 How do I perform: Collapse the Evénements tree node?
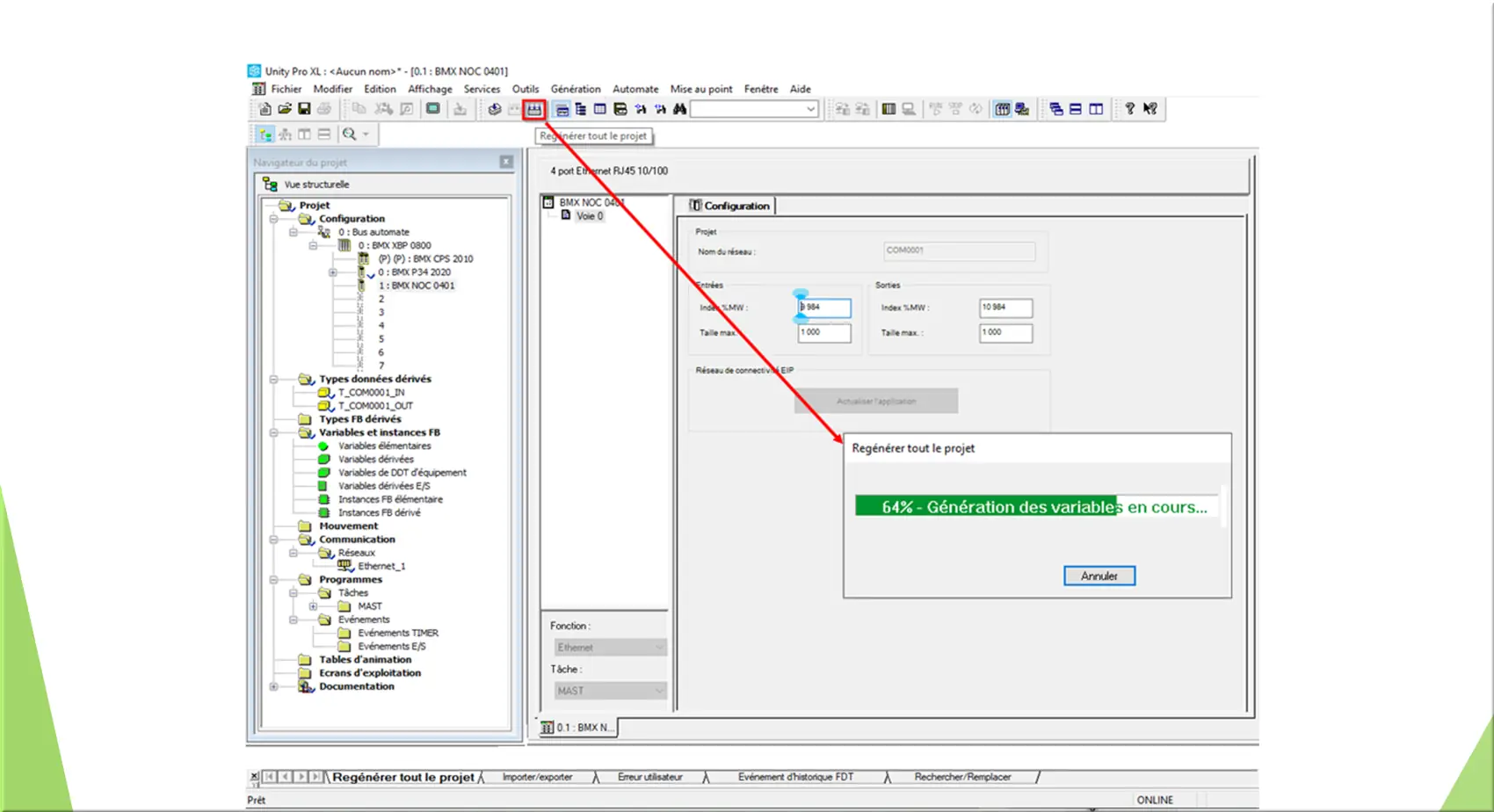click(294, 620)
